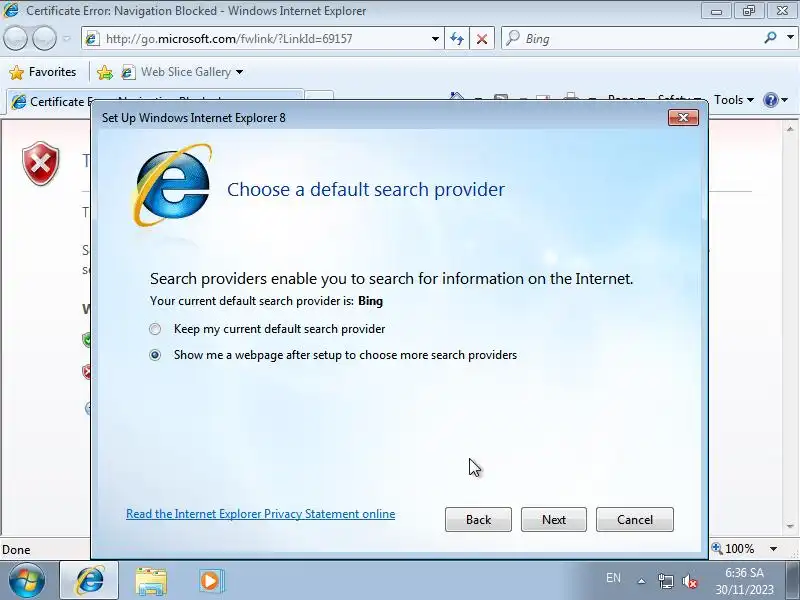Select the Certificate Error browser tab
Screen dimensions: 800x600
pyautogui.click(x=51, y=101)
